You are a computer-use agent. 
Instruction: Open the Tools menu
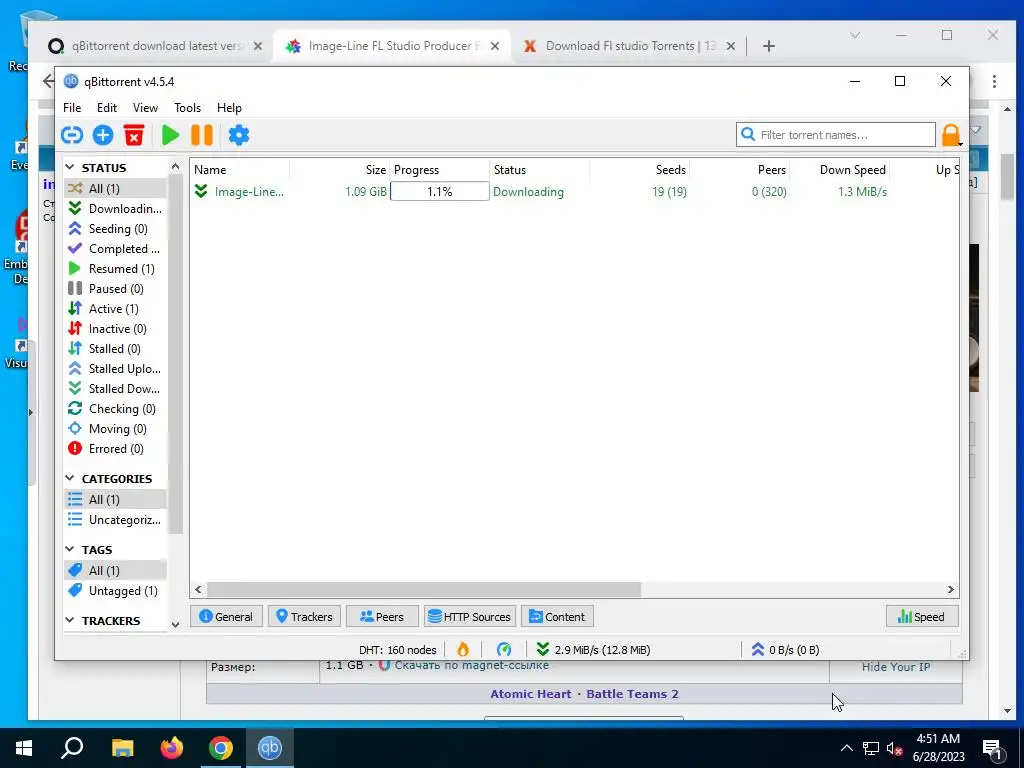[187, 108]
